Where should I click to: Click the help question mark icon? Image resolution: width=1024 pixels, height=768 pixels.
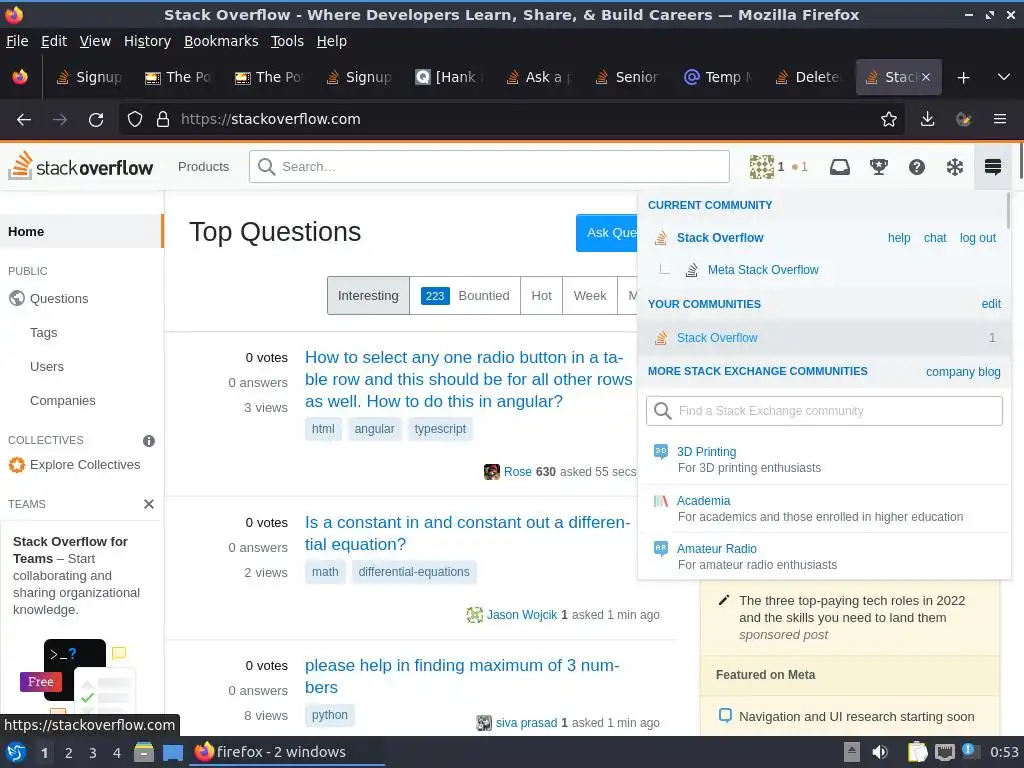tap(917, 167)
